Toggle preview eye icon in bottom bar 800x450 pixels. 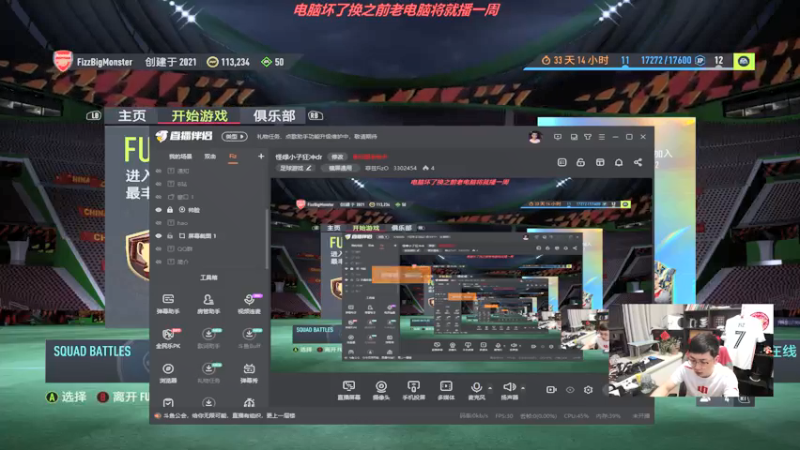coord(570,389)
